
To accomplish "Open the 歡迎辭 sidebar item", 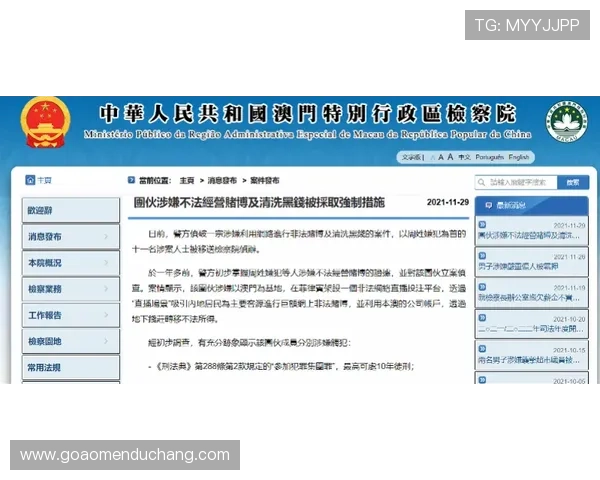I will (71, 210).
